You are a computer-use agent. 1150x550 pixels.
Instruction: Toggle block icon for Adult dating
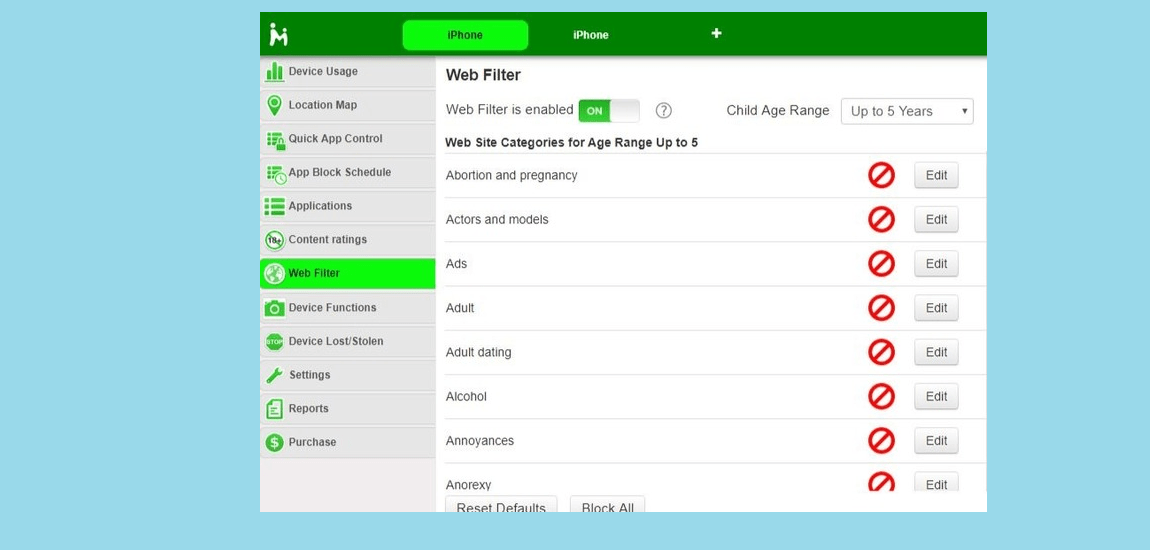click(x=882, y=352)
